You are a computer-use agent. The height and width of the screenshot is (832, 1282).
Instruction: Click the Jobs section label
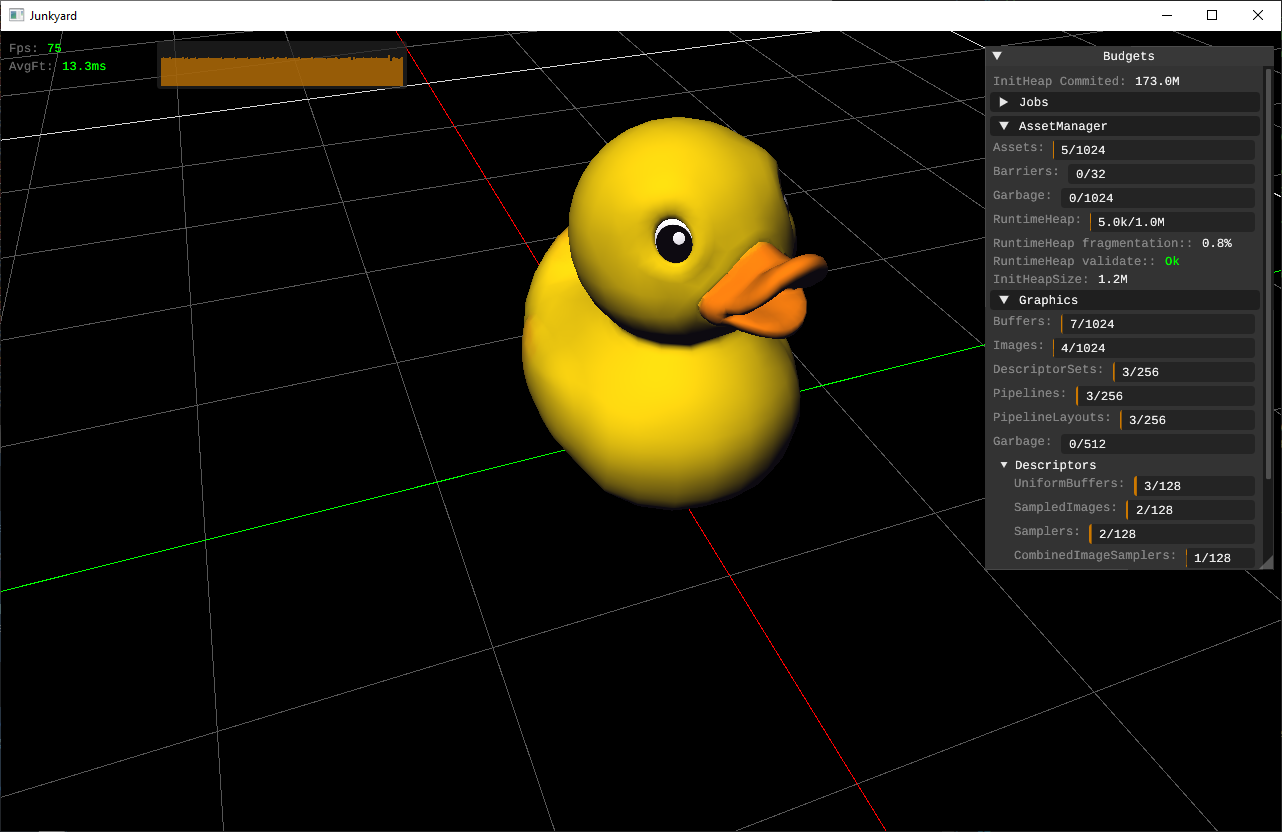pos(1034,102)
